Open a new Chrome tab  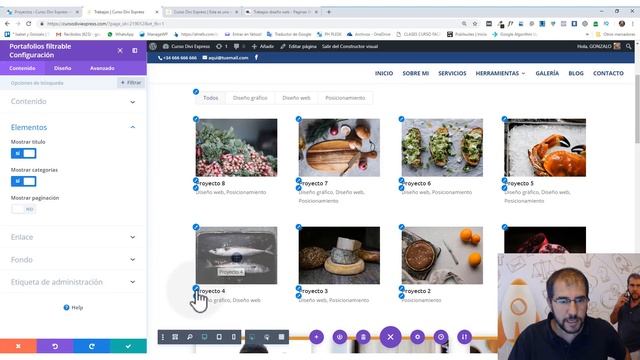point(329,12)
